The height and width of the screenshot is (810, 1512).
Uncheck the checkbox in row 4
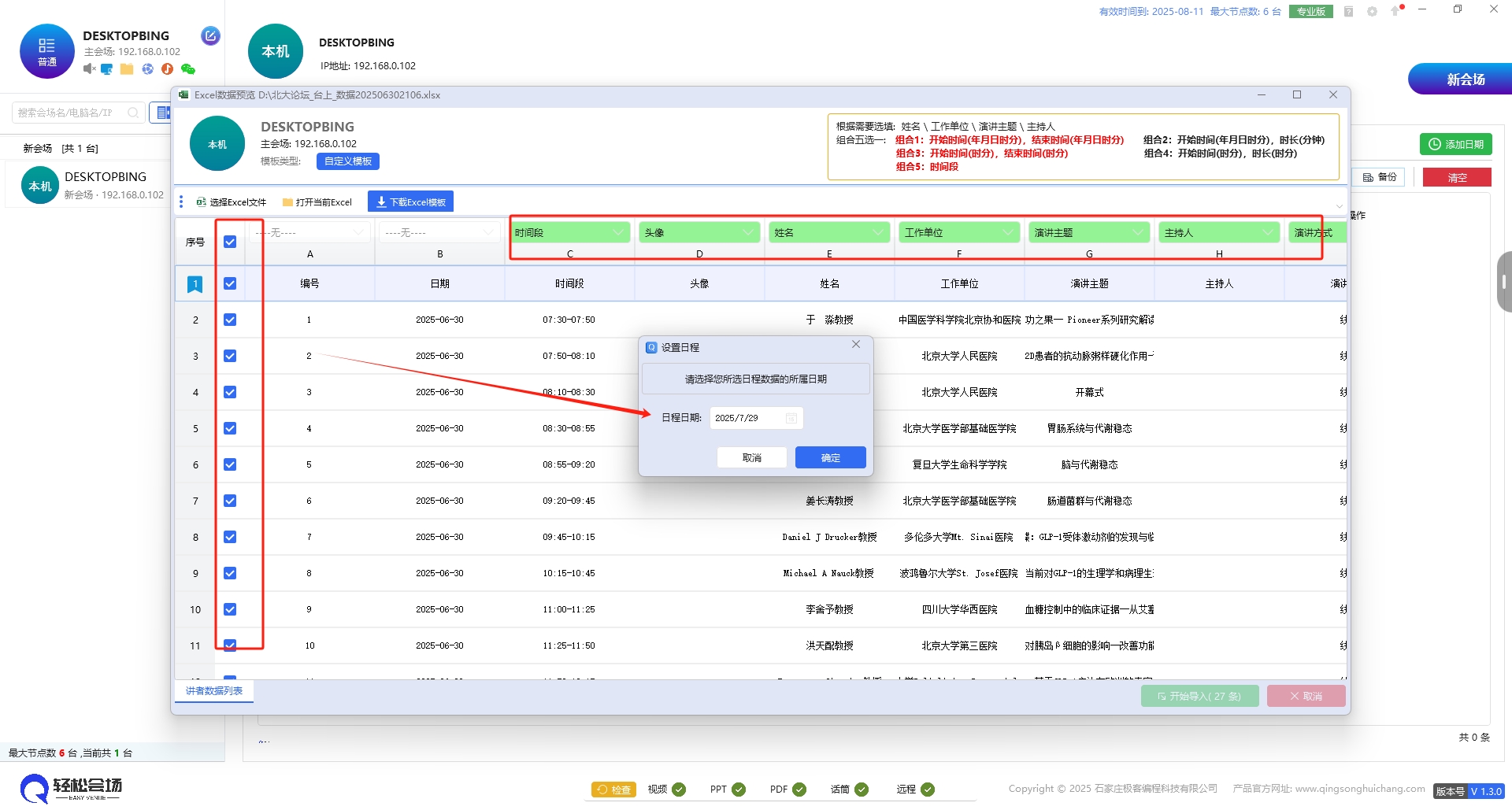(x=230, y=392)
